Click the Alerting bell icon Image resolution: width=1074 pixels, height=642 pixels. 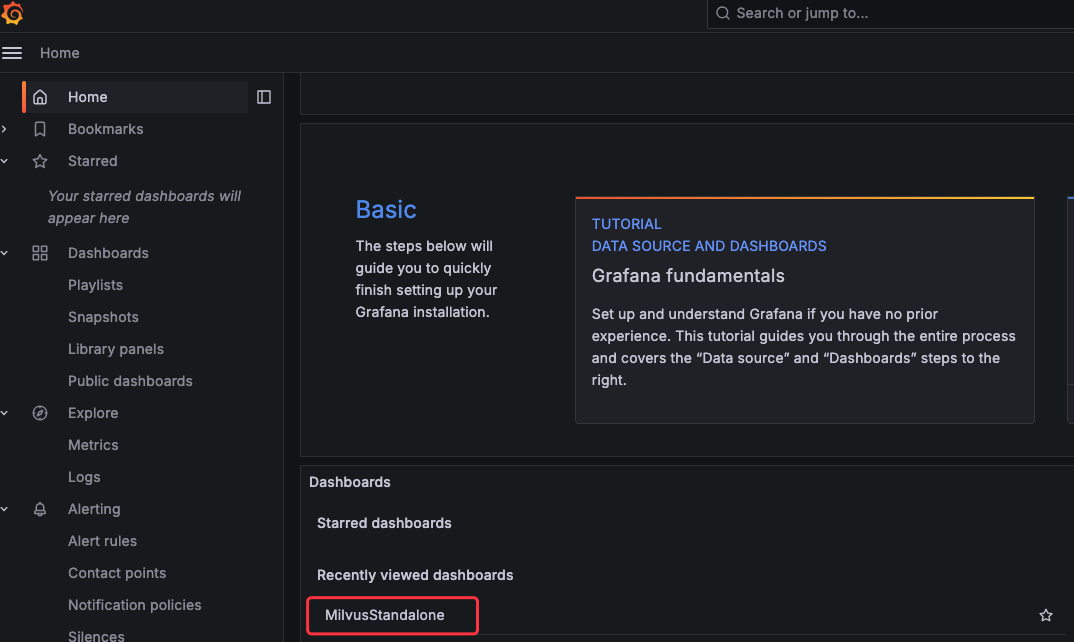(x=40, y=509)
